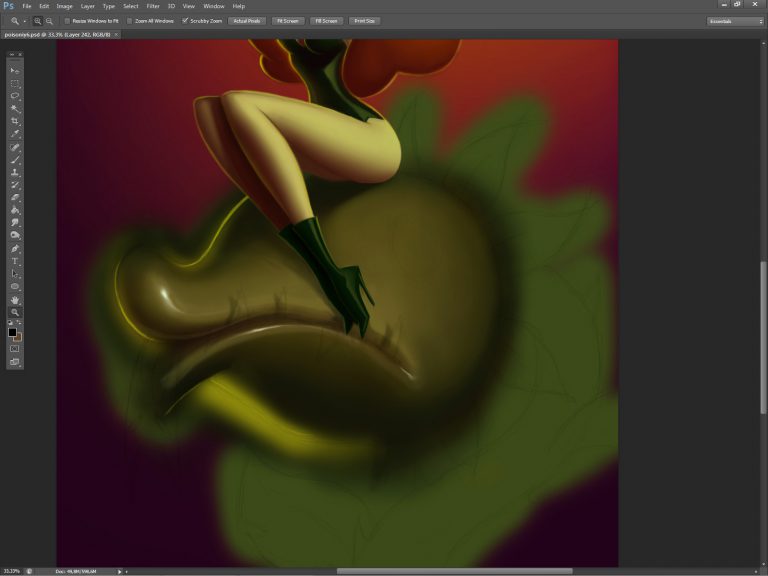The width and height of the screenshot is (768, 576).
Task: Open the Window menu
Action: 214,6
